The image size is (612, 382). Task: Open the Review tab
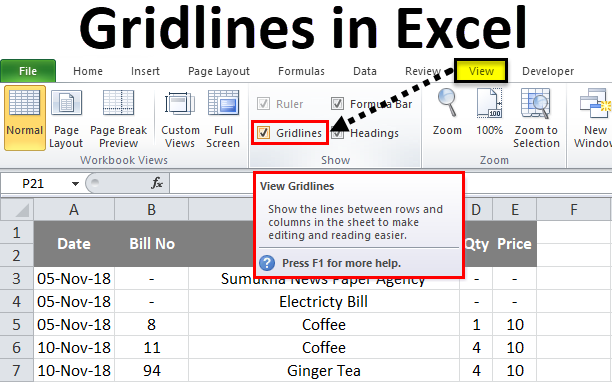[x=423, y=71]
